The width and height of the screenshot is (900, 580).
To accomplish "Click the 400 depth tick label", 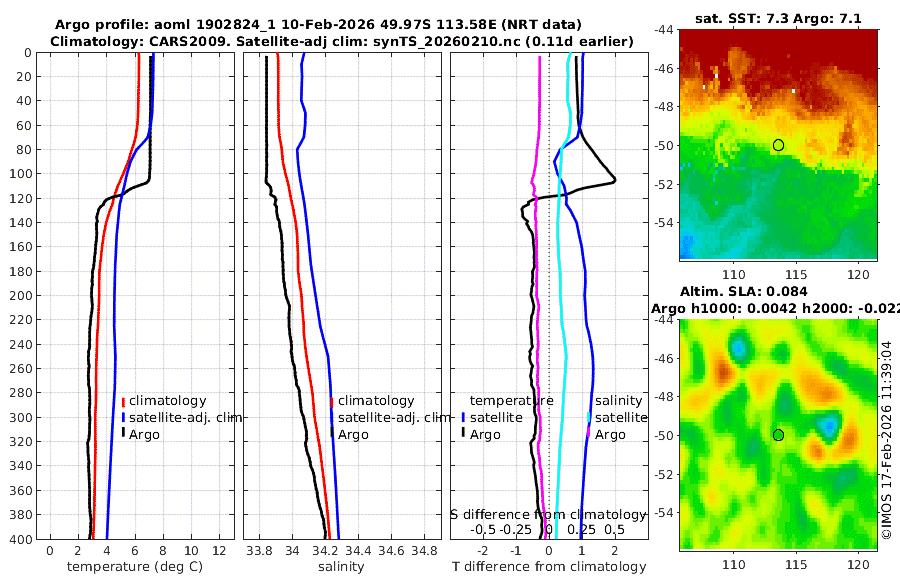I will tap(22, 539).
